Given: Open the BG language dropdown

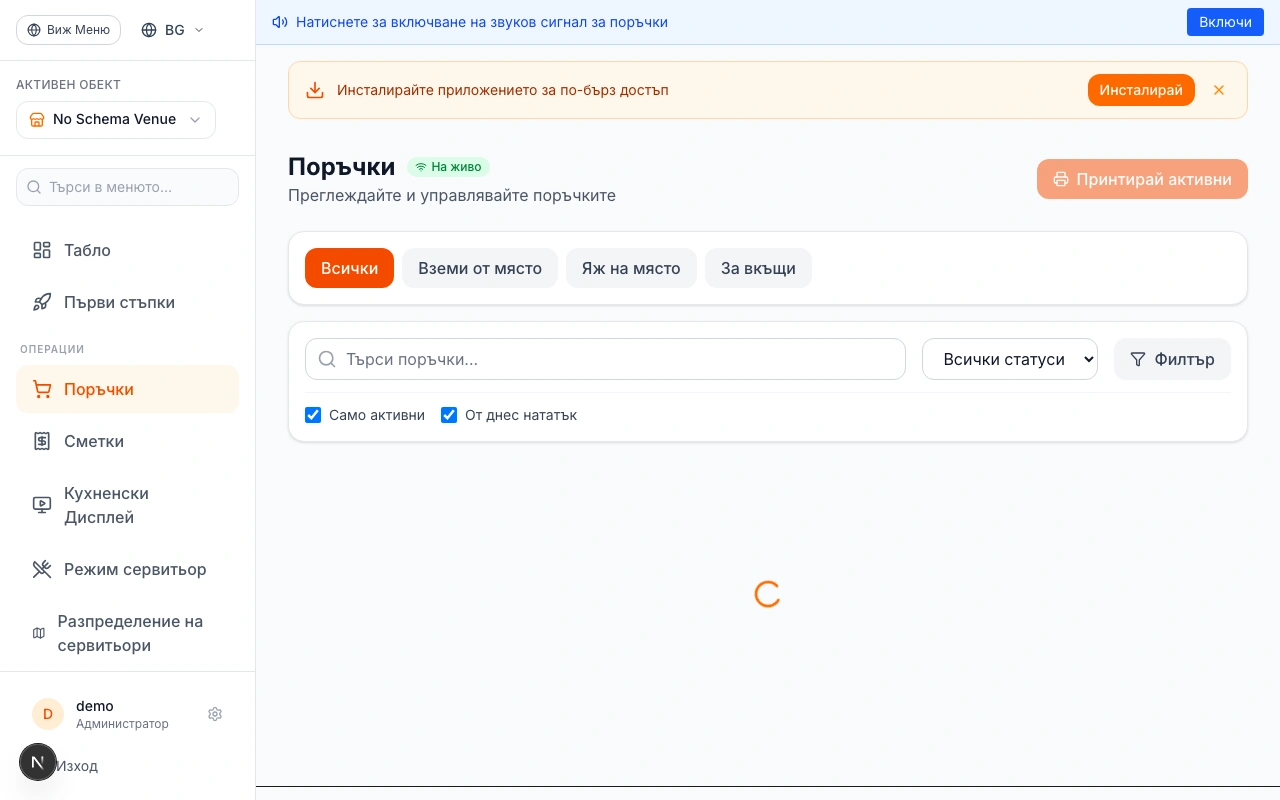Looking at the screenshot, I should coord(173,30).
